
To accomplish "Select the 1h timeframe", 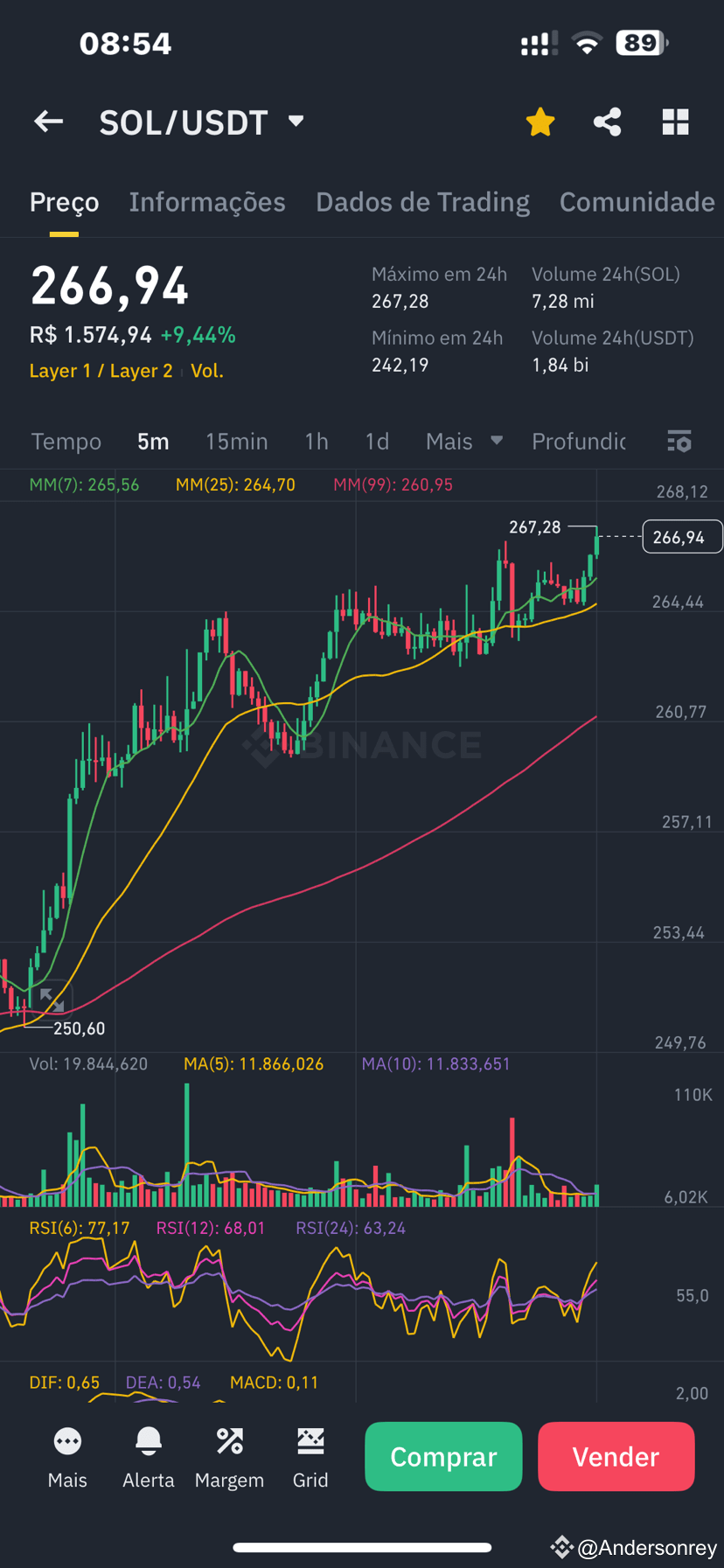I will coord(317,442).
